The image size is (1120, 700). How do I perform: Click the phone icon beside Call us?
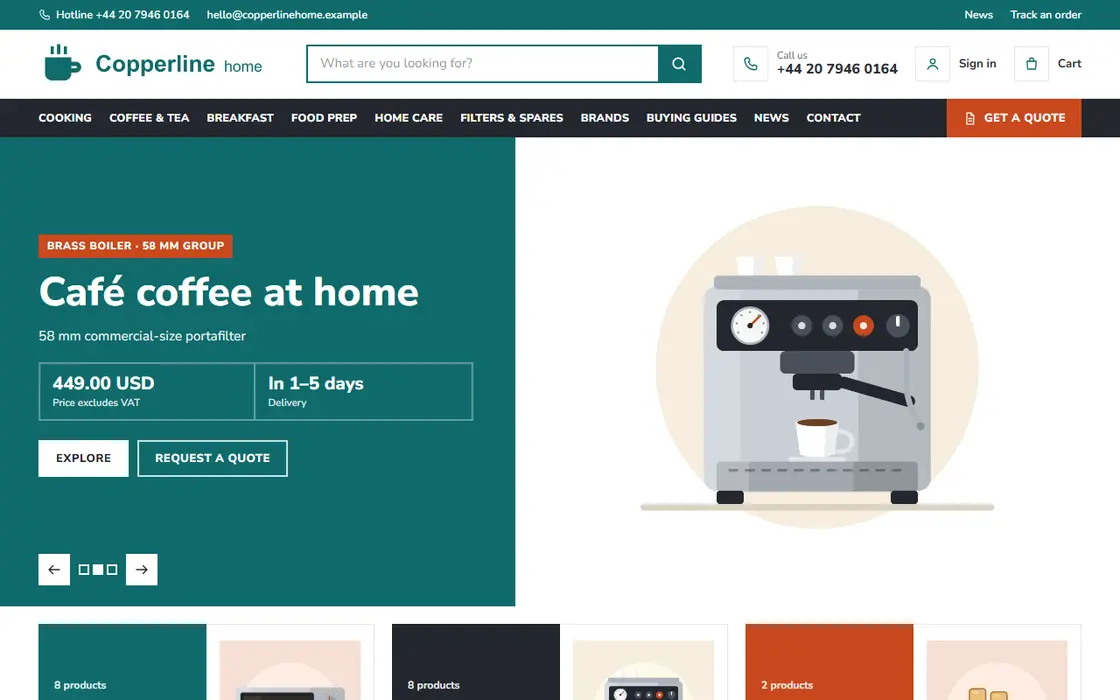tap(751, 64)
